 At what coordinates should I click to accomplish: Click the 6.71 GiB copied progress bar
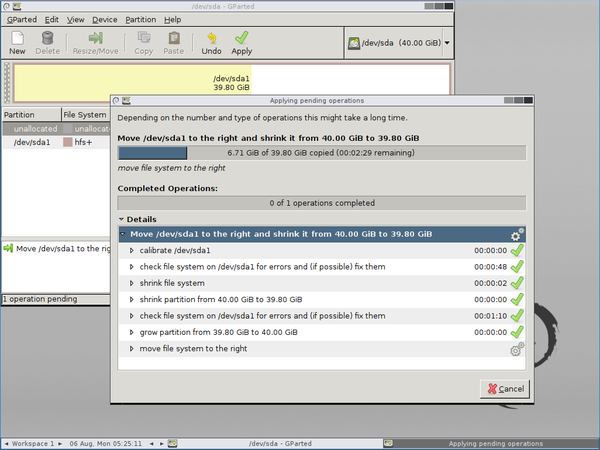[322, 153]
